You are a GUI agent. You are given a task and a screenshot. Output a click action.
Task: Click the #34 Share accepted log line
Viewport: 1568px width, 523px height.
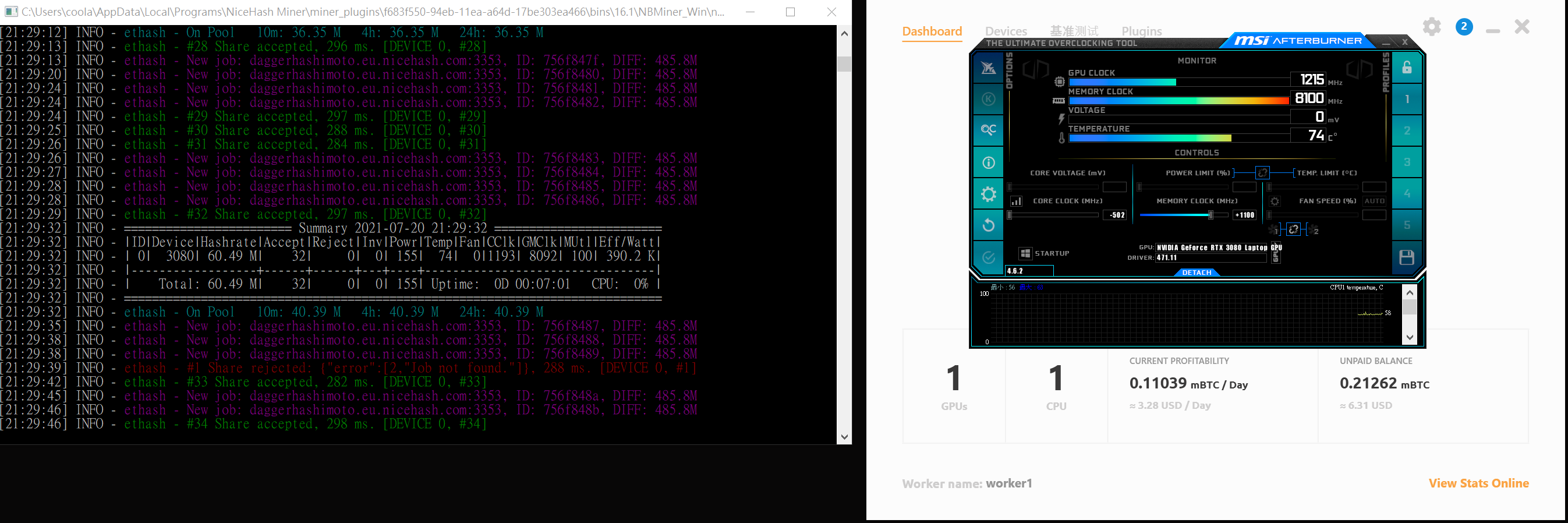243,424
